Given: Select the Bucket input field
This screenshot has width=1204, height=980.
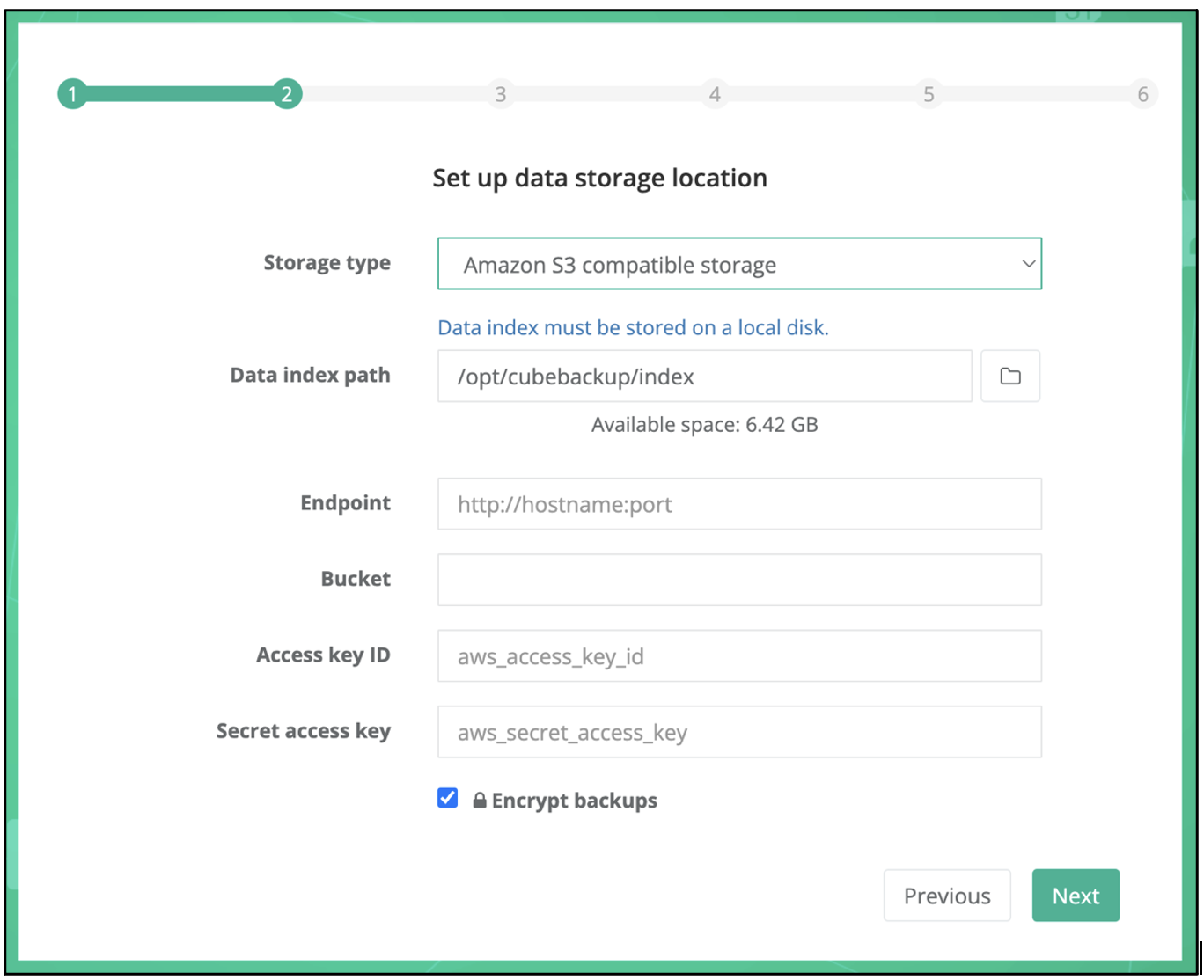Looking at the screenshot, I should point(739,580).
